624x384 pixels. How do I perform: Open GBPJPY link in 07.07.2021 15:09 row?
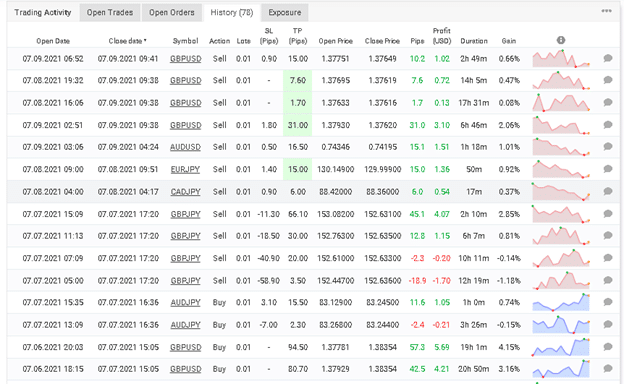pyautogui.click(x=185, y=214)
